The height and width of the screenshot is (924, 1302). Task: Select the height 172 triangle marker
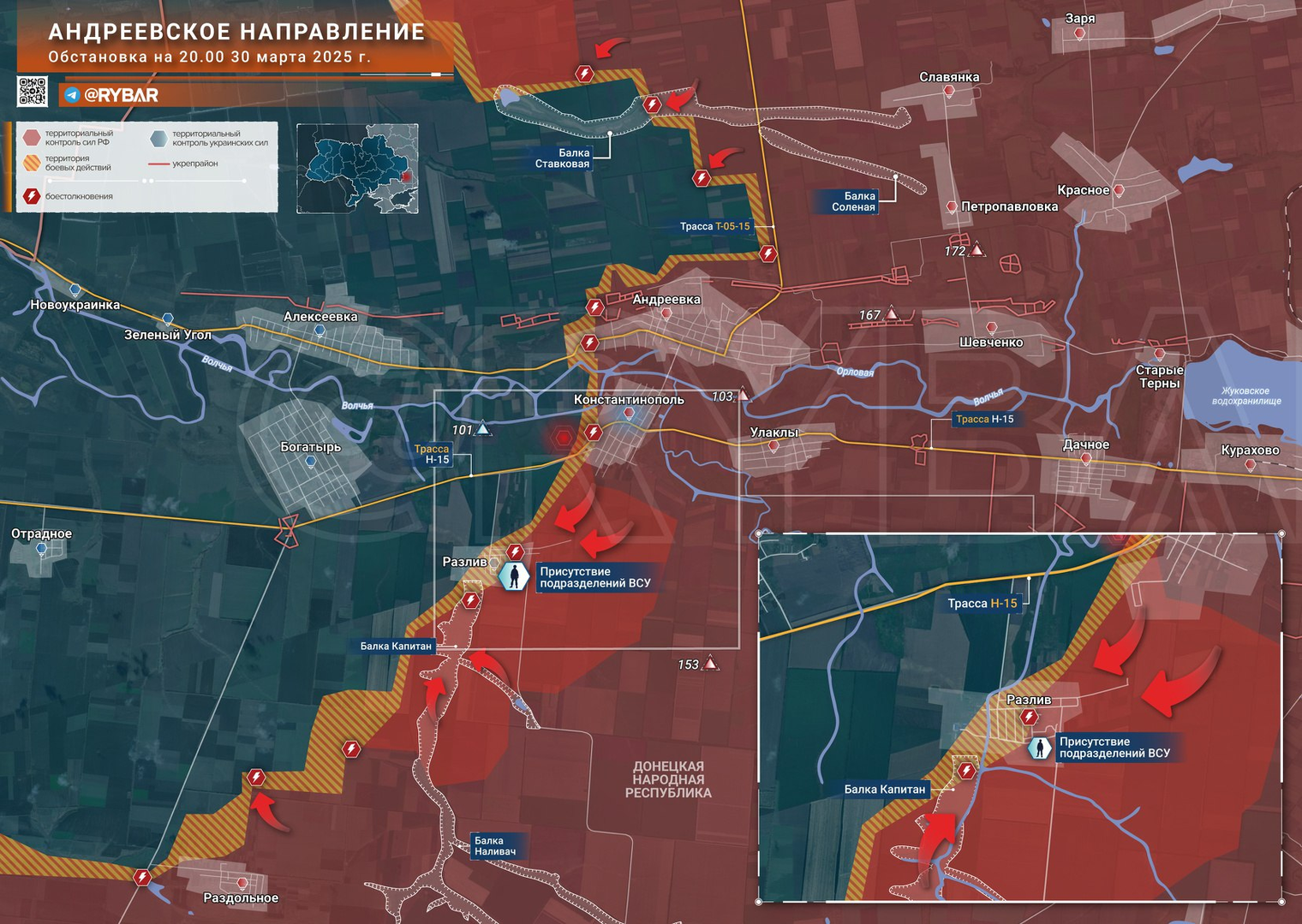[x=977, y=251]
